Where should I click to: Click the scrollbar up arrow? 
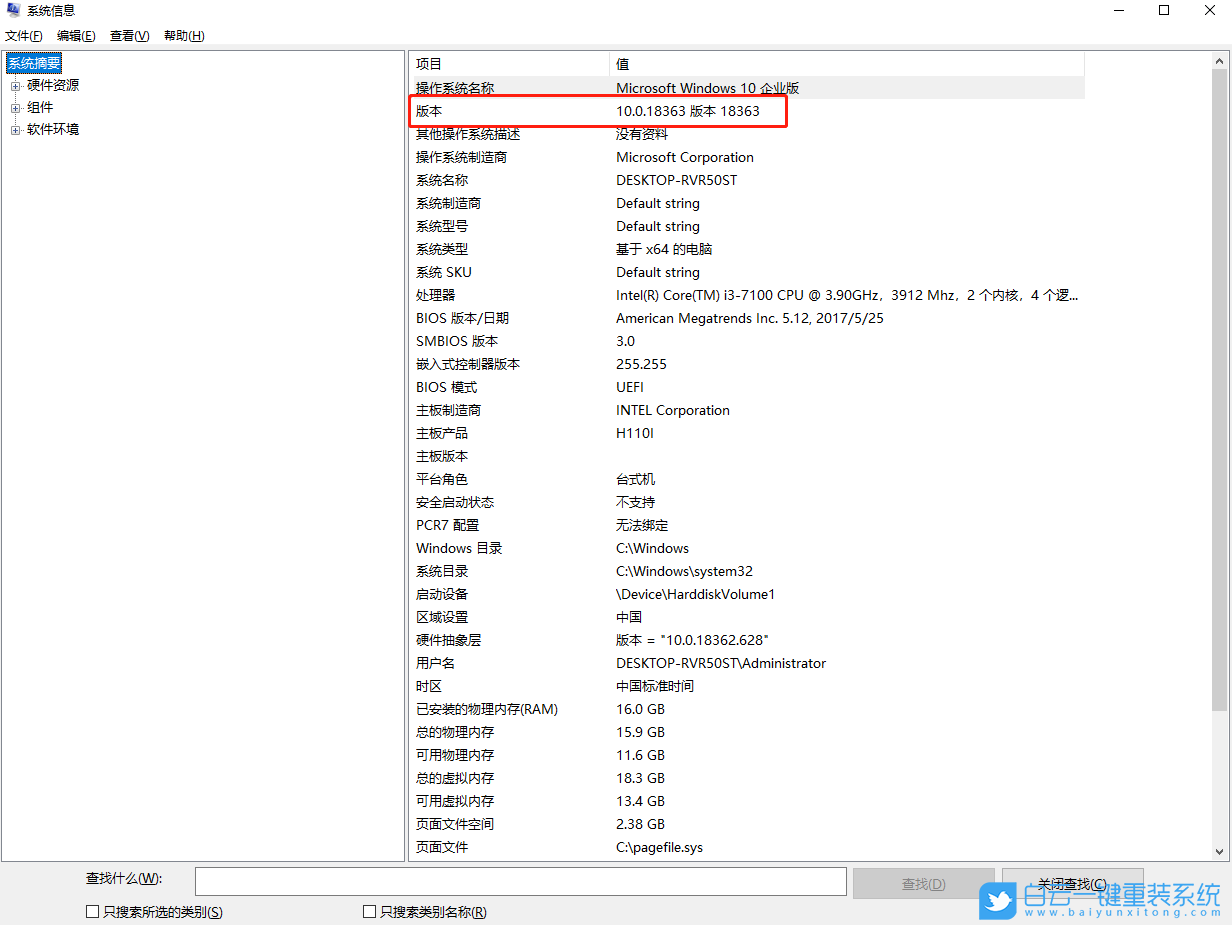point(1220,62)
